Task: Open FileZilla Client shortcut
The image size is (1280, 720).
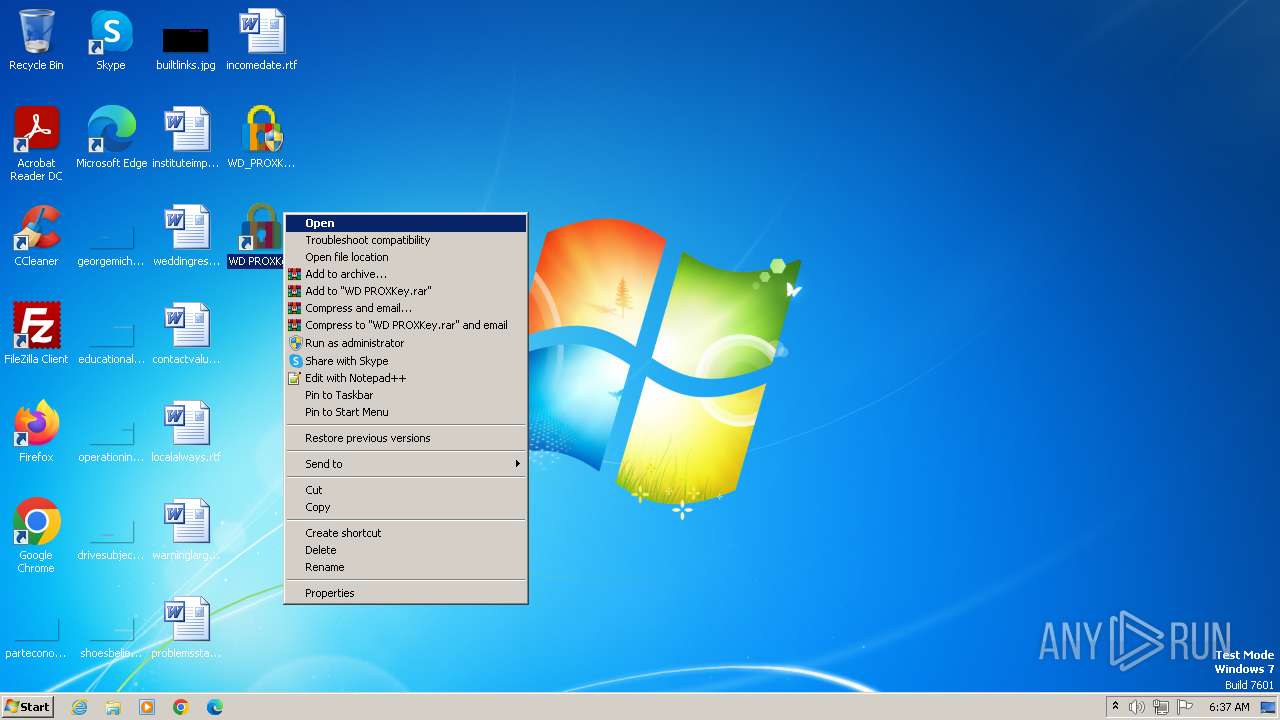Action: point(36,334)
